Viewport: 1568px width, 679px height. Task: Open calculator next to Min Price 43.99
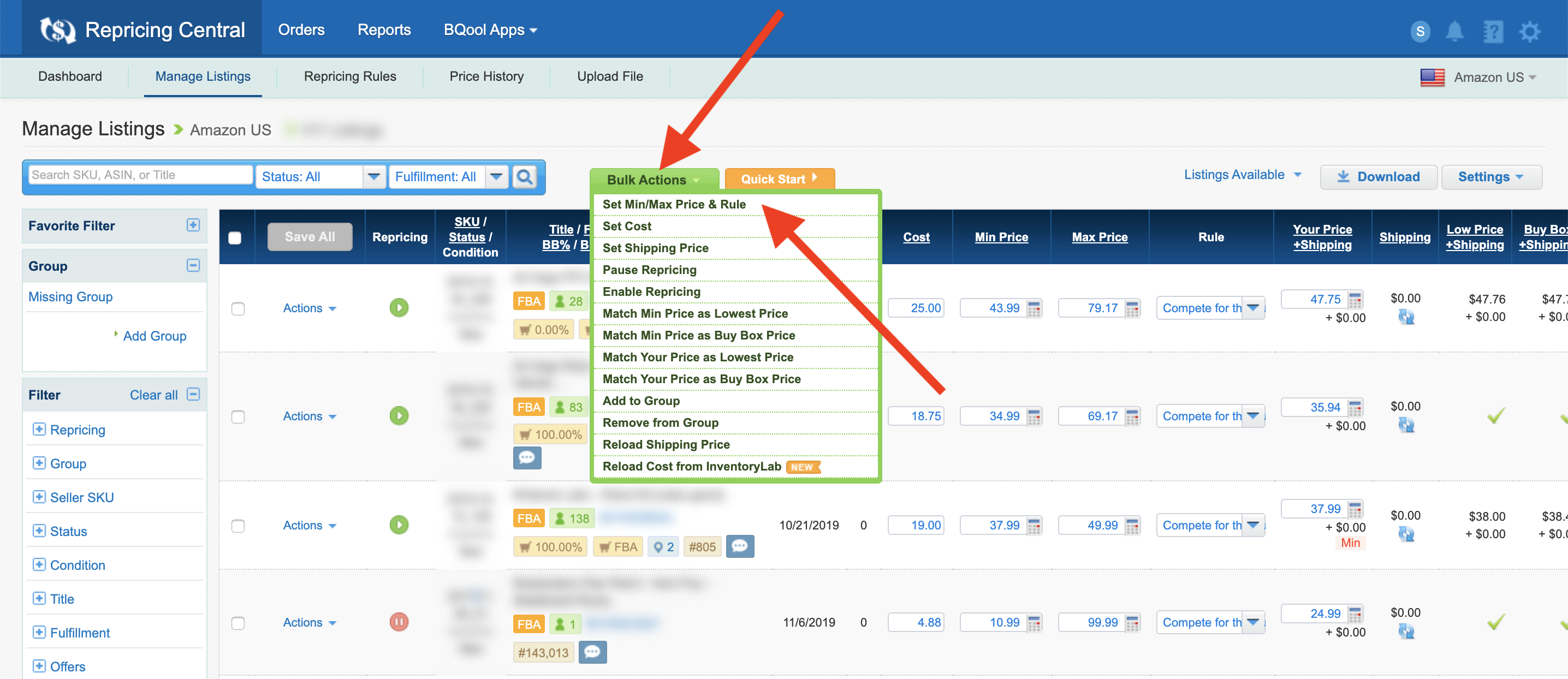1034,308
